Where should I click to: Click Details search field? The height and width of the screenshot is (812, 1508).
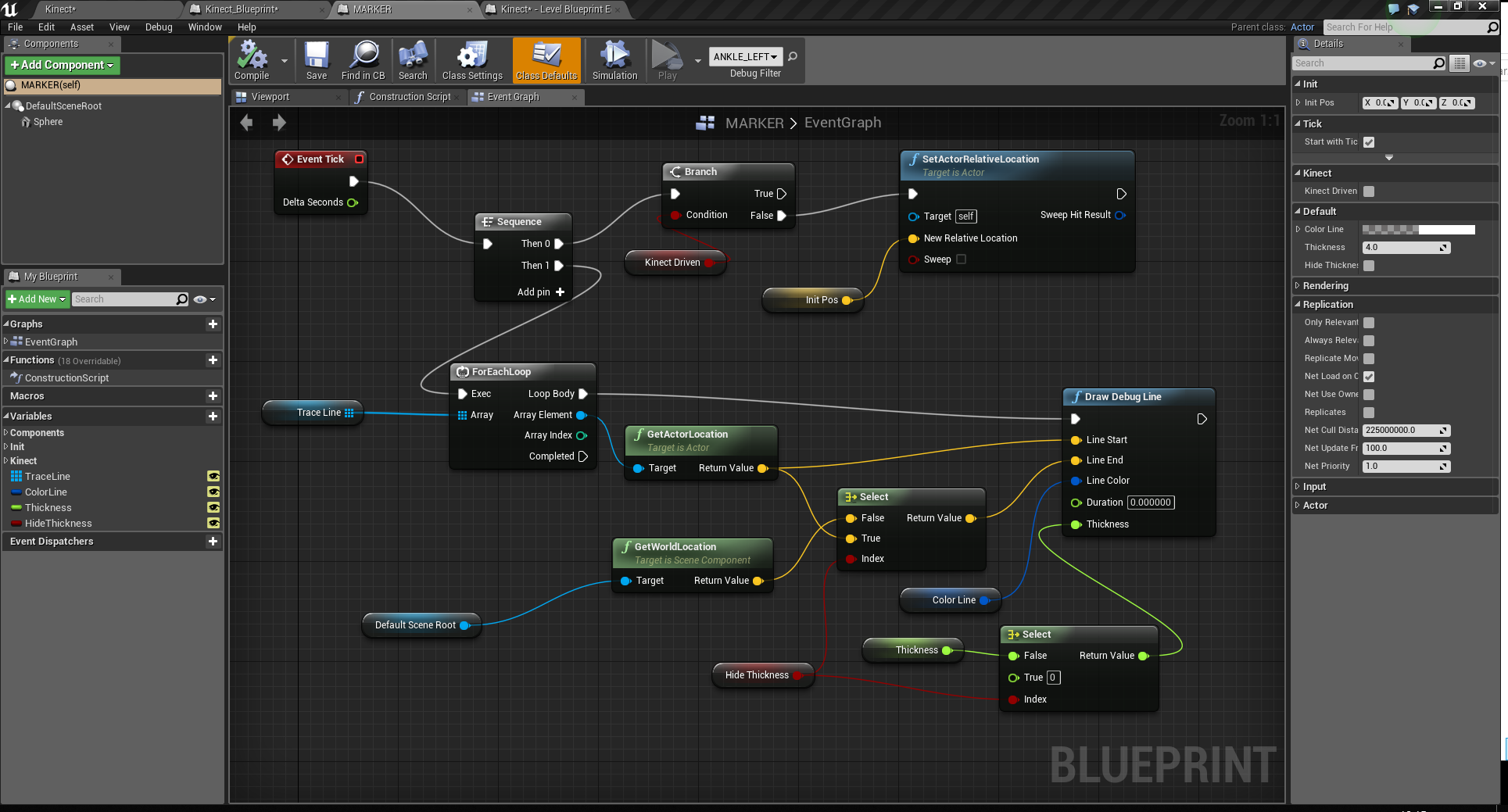[x=1362, y=63]
